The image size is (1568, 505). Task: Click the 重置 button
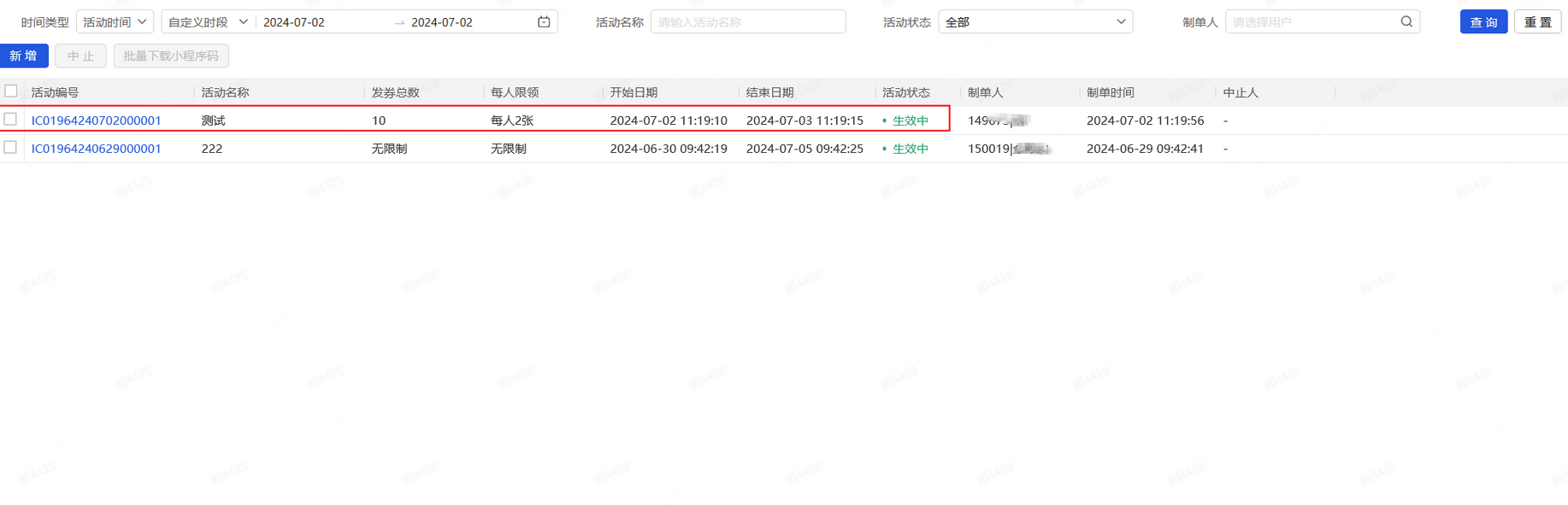pyautogui.click(x=1537, y=21)
